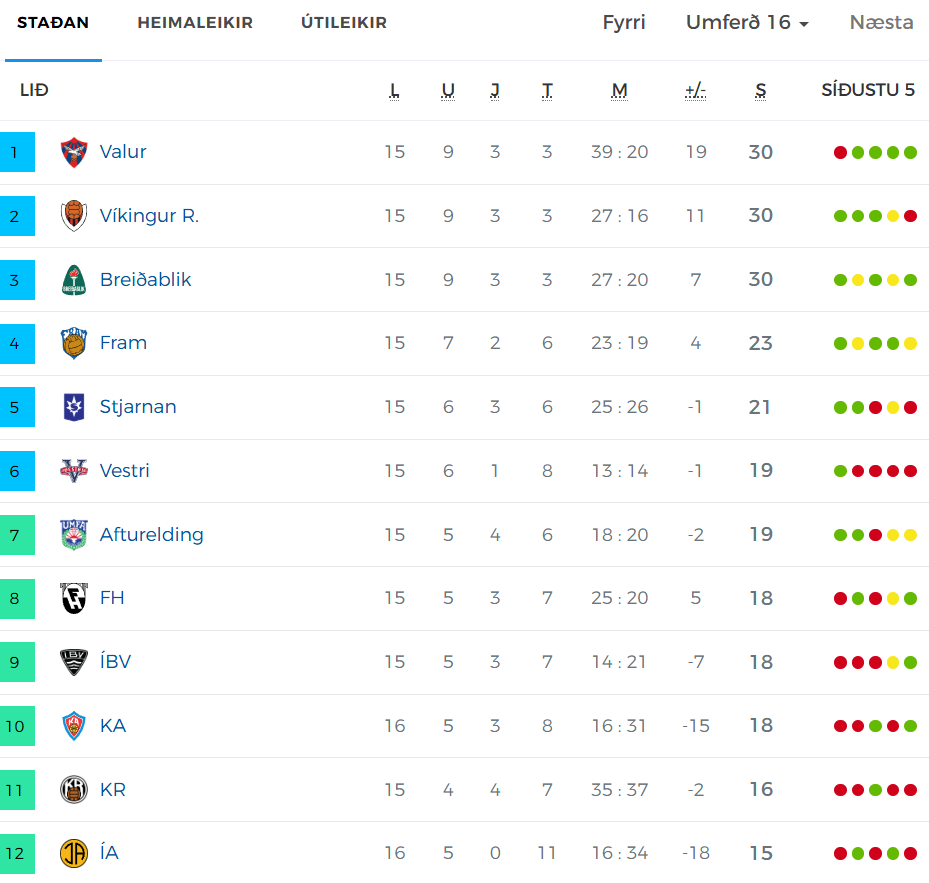Click the ÍA yellow round logo
The image size is (929, 883).
74,853
